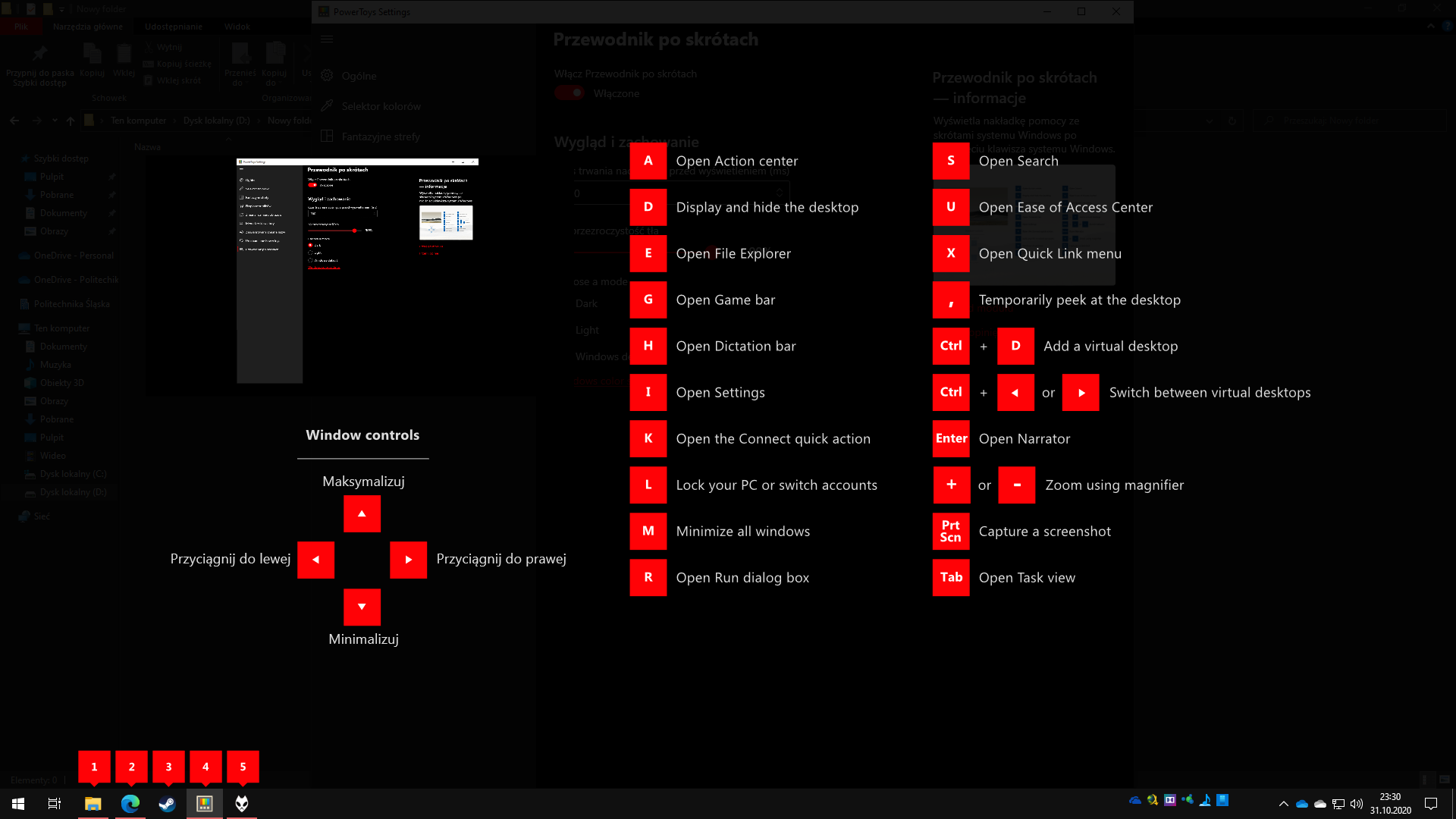This screenshot has height=819, width=1456.
Task: Select the Light mode option
Action: click(587, 330)
